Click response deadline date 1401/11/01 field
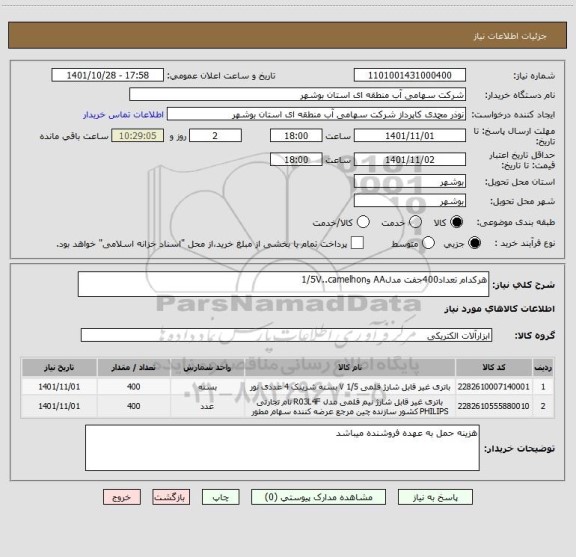This screenshot has height=557, width=576. pos(410,136)
